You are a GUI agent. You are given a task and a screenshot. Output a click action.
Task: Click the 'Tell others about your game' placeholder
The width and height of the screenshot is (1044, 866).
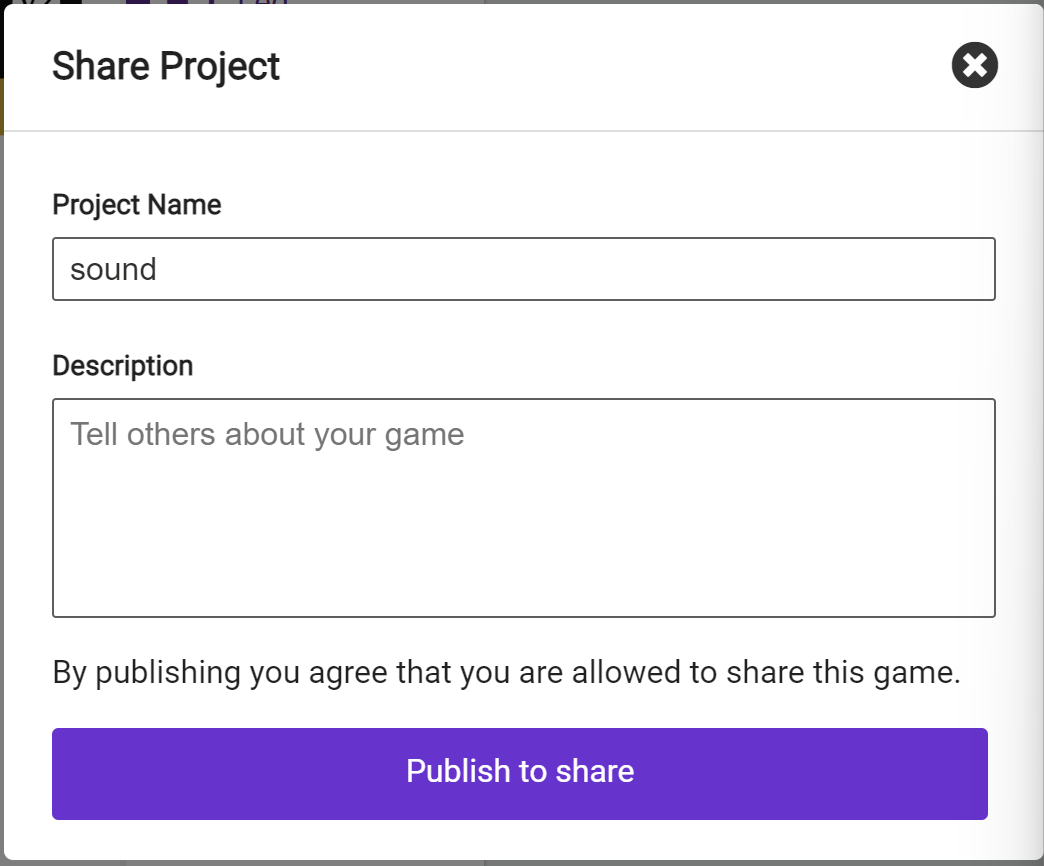[x=265, y=433]
